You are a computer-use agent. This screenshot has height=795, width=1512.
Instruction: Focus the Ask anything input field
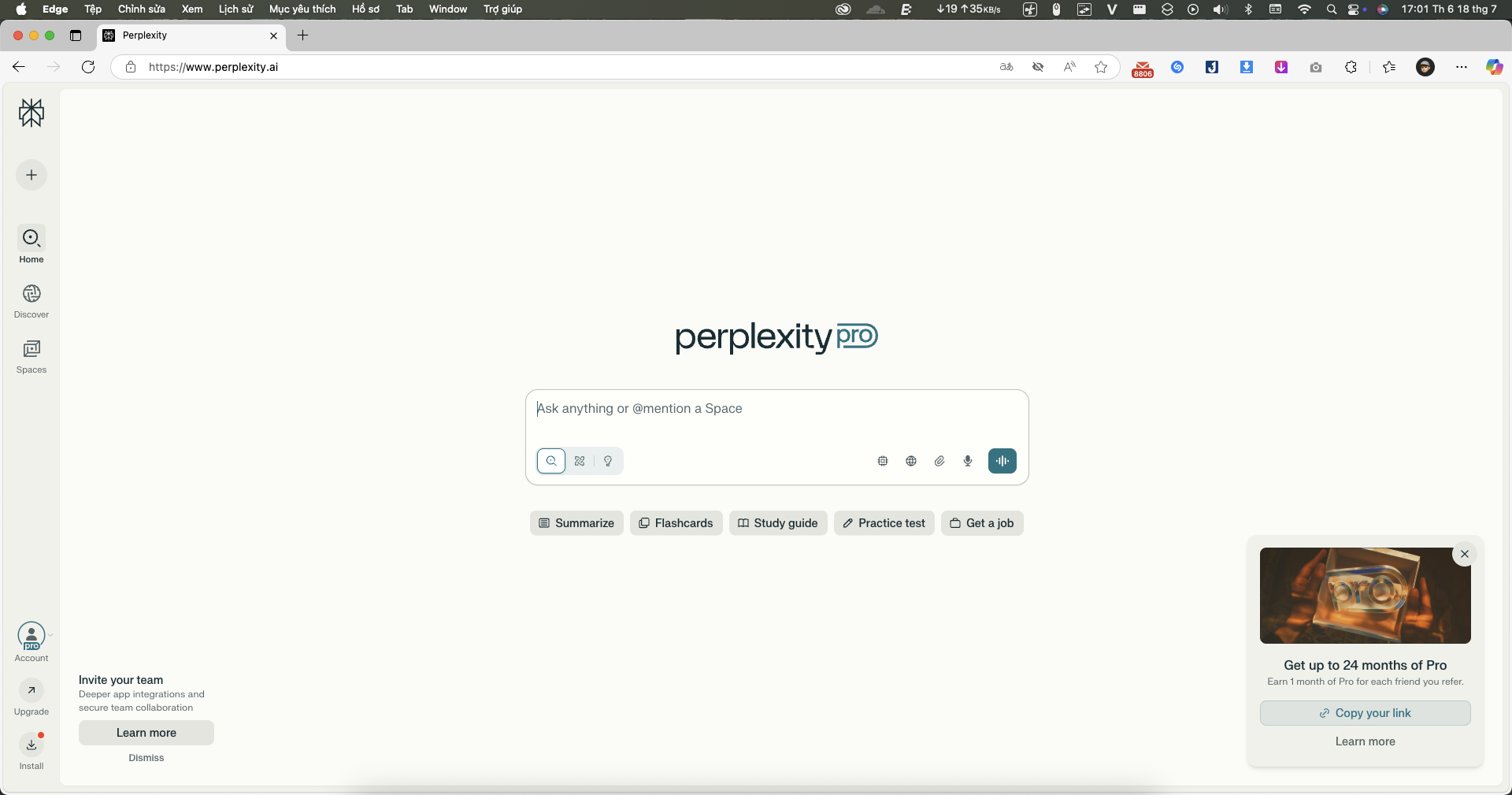pyautogui.click(x=776, y=409)
